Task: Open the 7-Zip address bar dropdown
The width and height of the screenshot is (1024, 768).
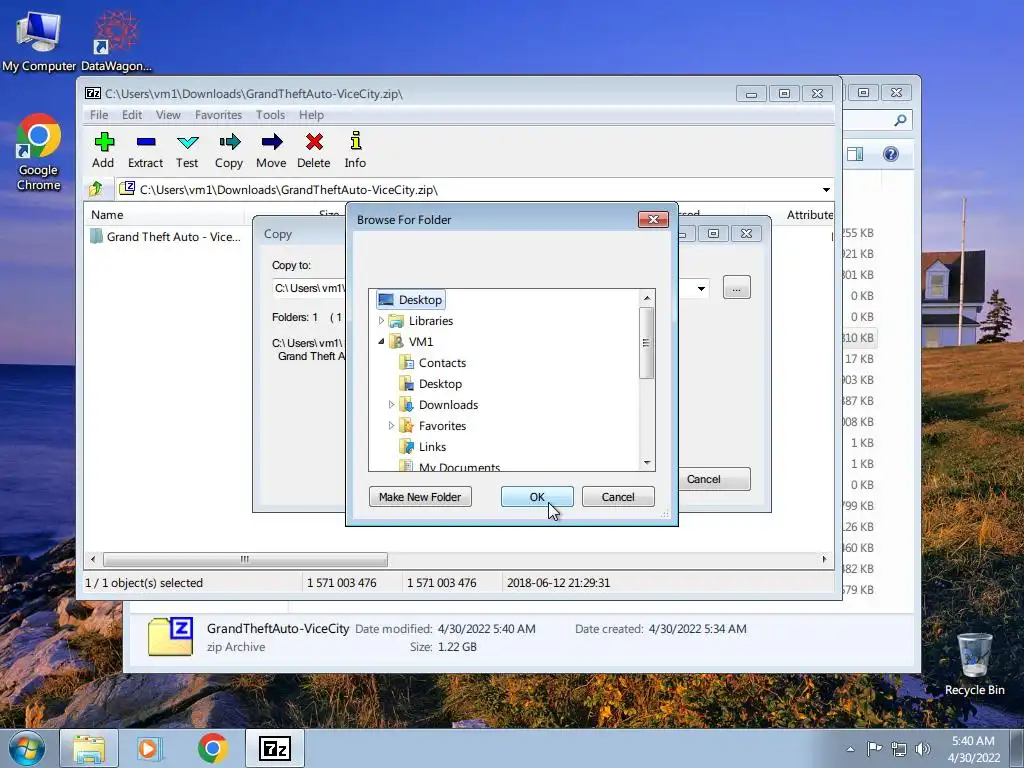Action: (826, 190)
